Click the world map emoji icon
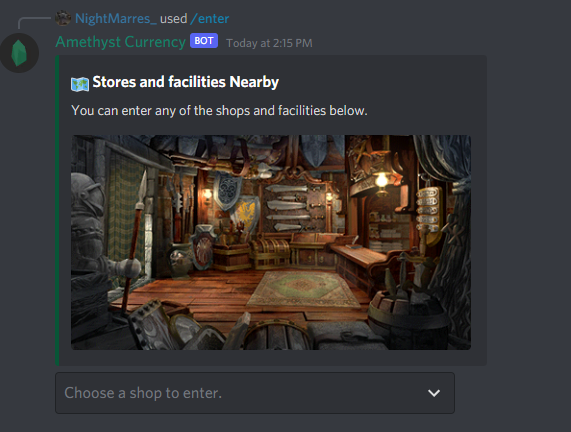This screenshot has height=432, width=571. coord(80,84)
